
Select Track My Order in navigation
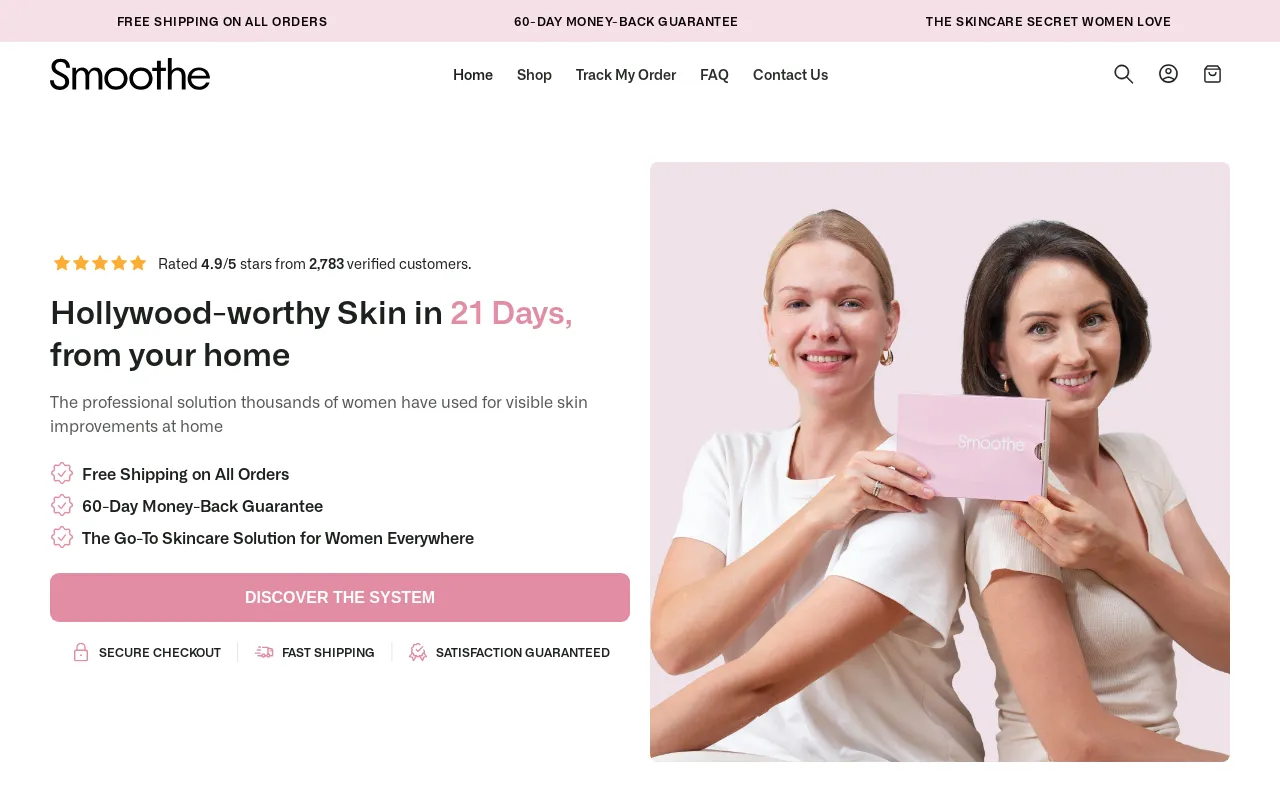[x=626, y=75]
